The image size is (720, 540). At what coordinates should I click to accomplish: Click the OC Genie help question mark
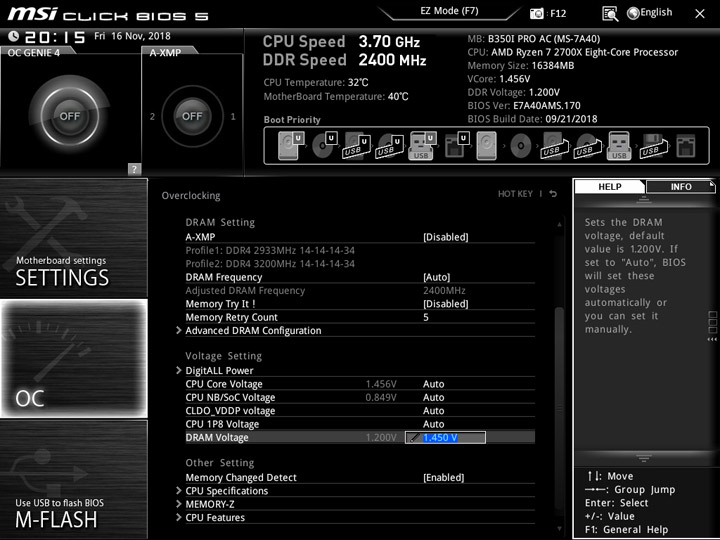pyautogui.click(x=134, y=169)
